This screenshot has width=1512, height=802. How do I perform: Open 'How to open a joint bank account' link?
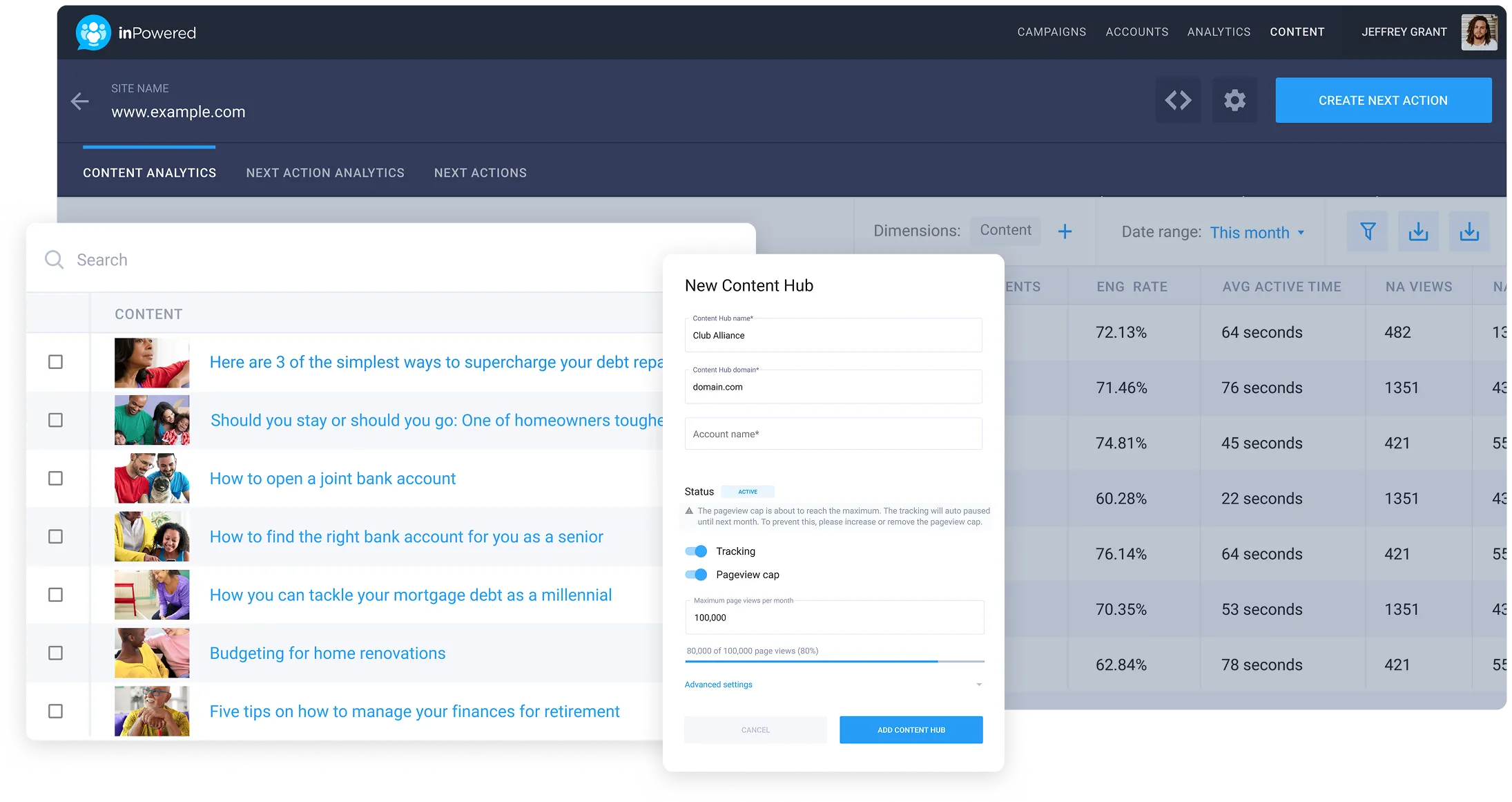click(x=333, y=479)
